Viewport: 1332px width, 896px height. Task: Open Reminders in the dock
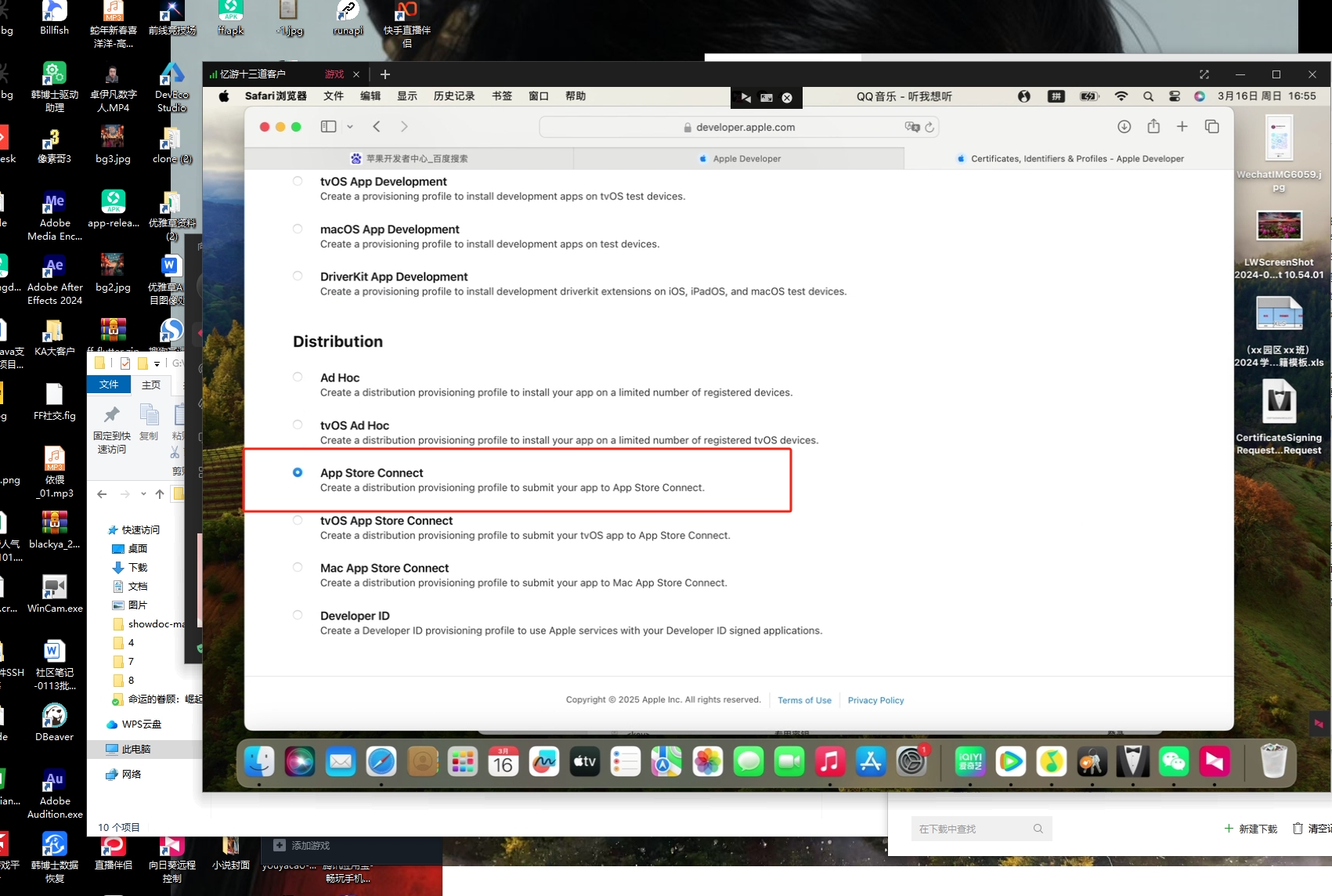(626, 761)
